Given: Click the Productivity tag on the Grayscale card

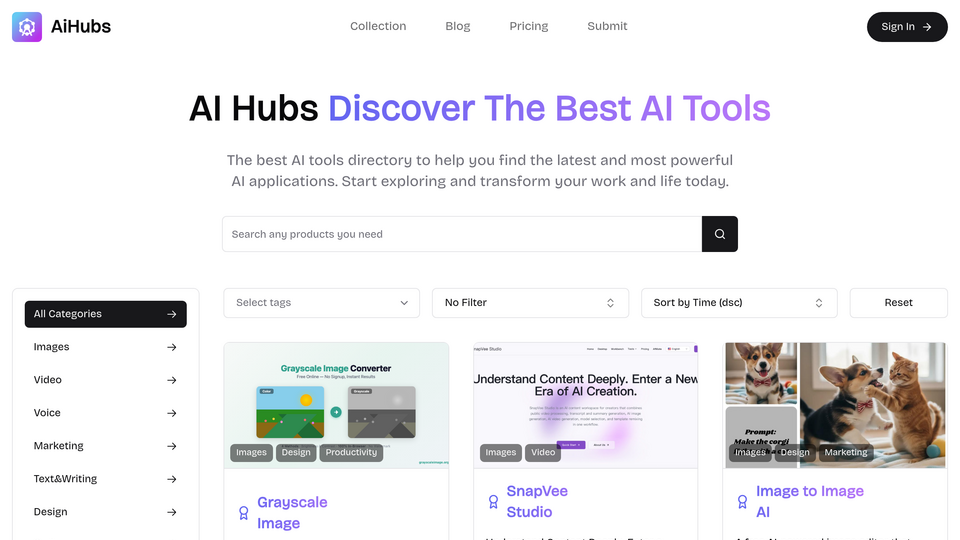Looking at the screenshot, I should coord(351,452).
